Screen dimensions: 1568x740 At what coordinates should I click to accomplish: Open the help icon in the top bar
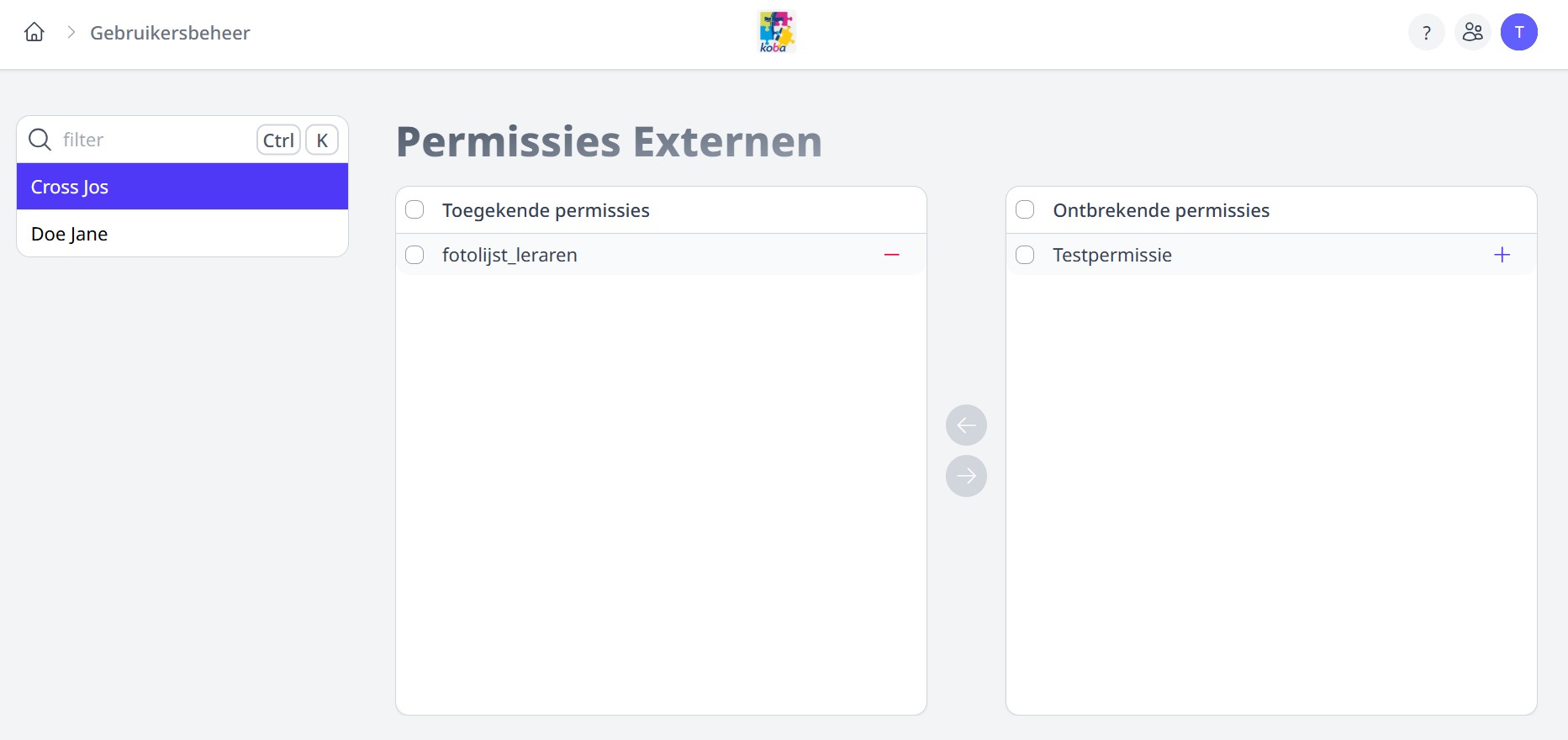1426,32
